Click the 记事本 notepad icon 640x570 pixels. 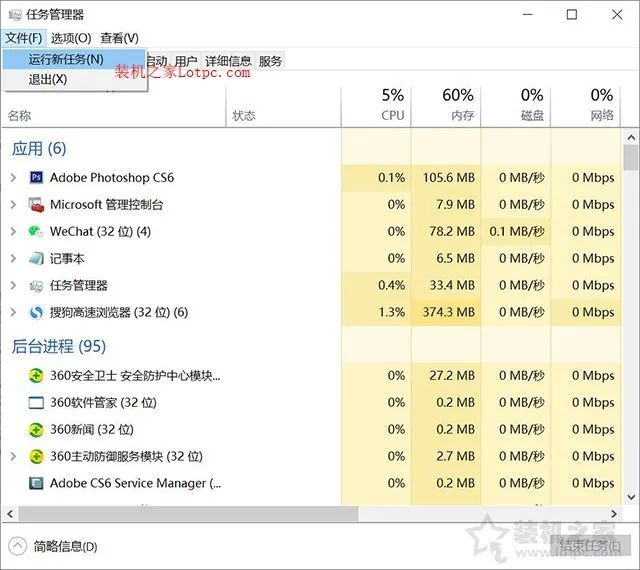(37, 259)
